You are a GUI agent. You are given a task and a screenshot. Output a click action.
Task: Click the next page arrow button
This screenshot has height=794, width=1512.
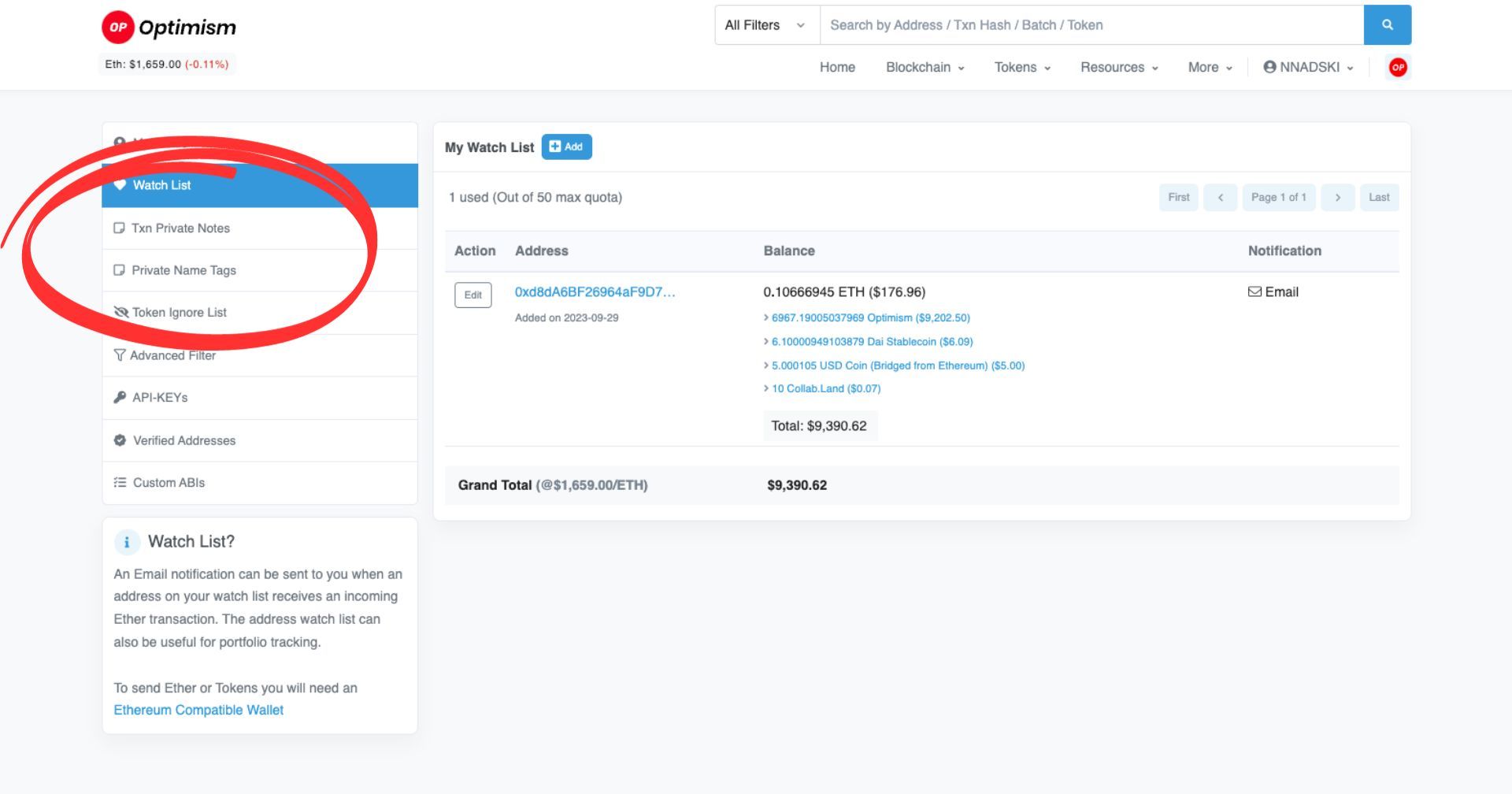pyautogui.click(x=1337, y=198)
